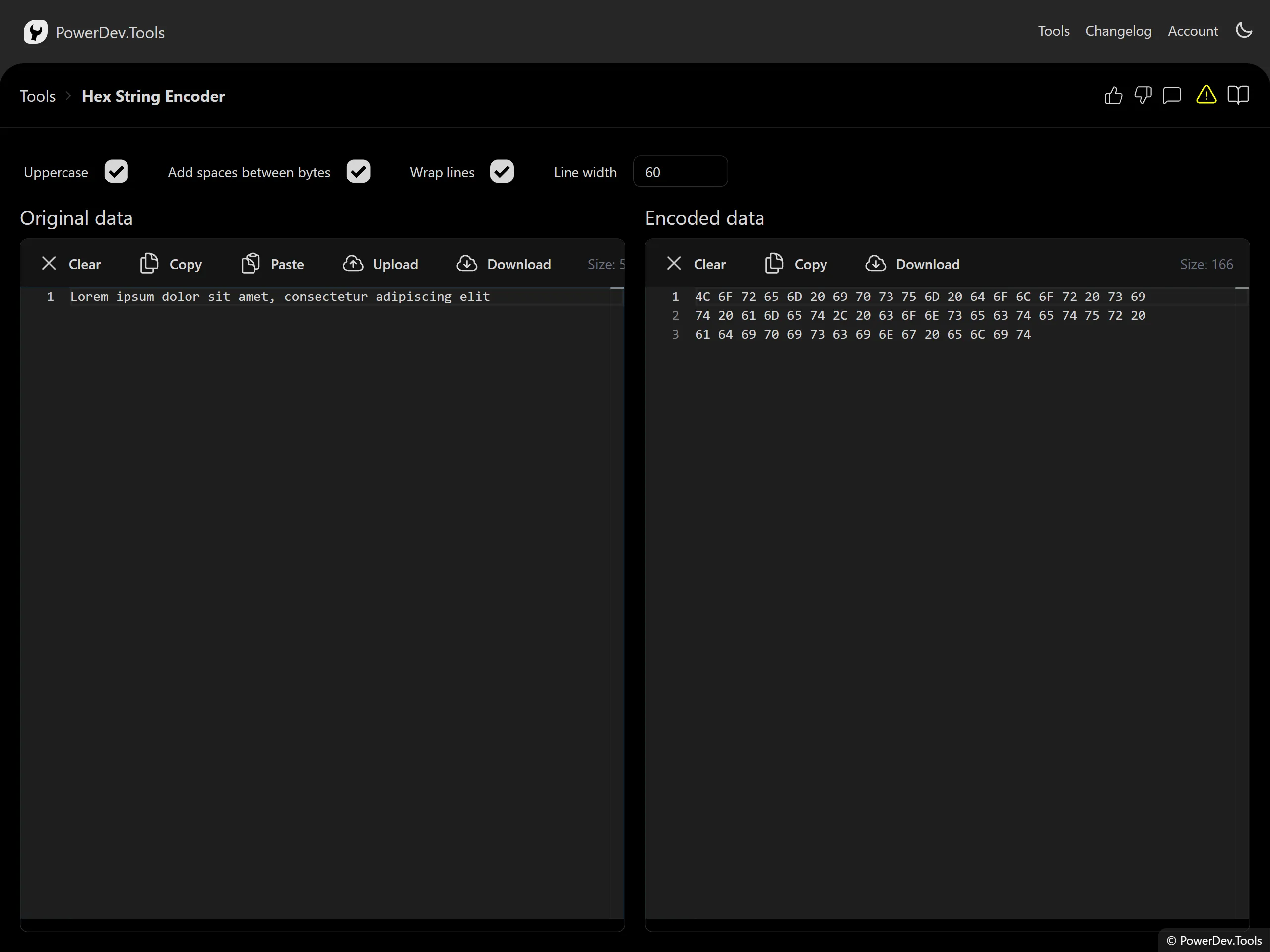Paste clipboard into Original data
1270x952 pixels.
point(273,264)
